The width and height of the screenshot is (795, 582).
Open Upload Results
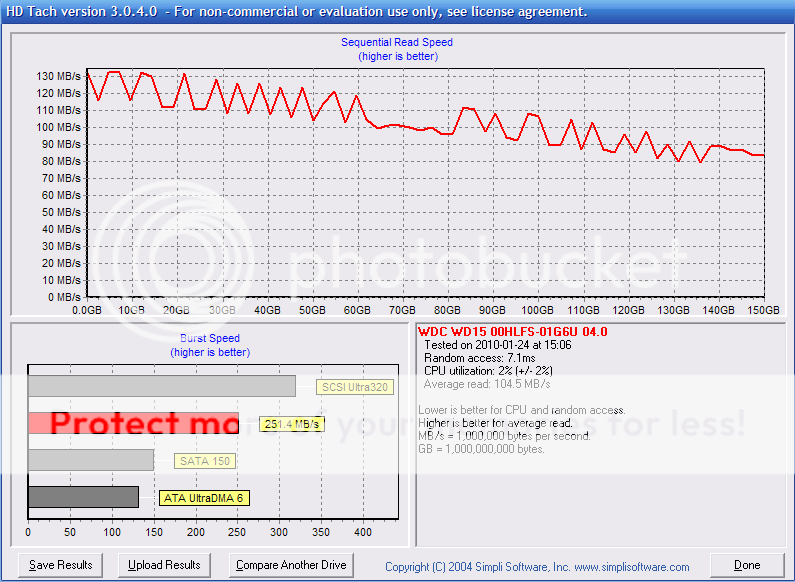(164, 565)
